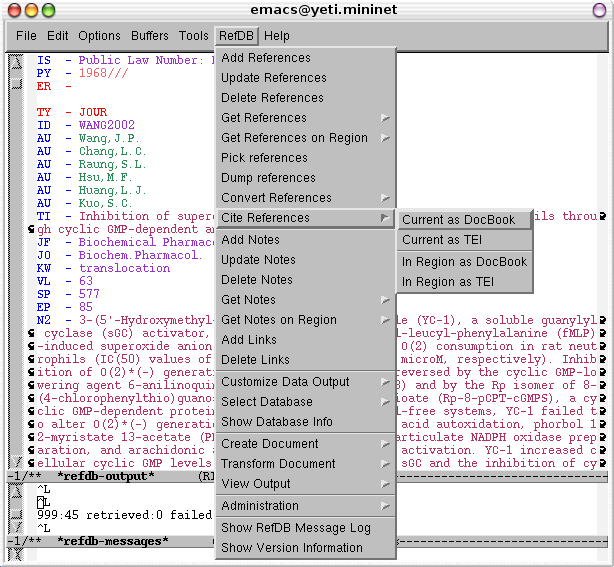Expand the Get References submenu
The height and width of the screenshot is (567, 614).
click(264, 118)
